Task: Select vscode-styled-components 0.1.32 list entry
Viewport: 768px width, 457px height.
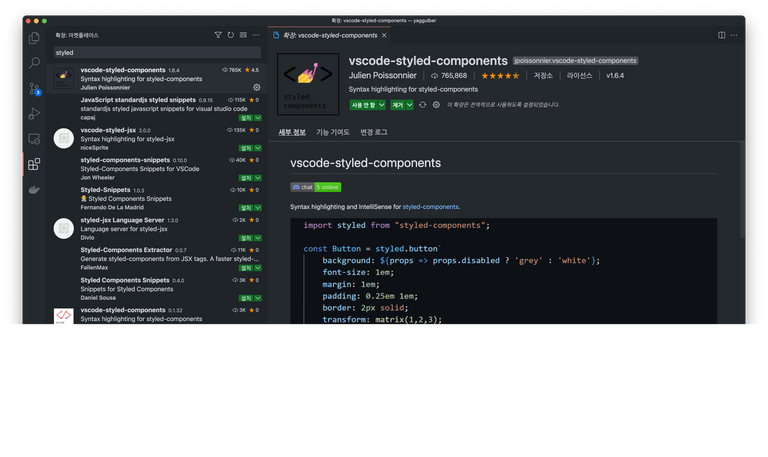Action: point(157,314)
